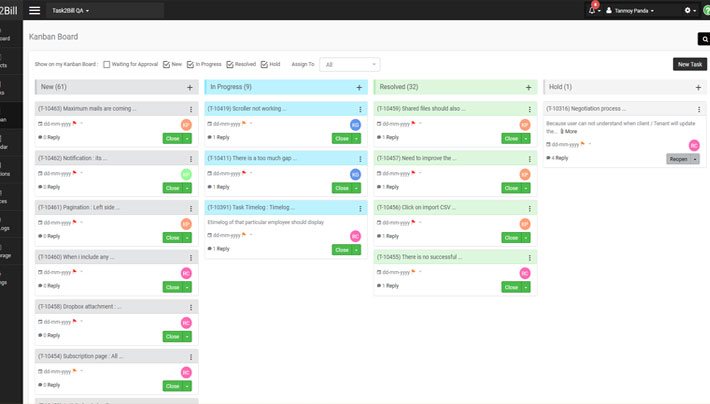Screen dimensions: 710x404
Task: Uncheck the Resolved filter checkbox
Action: click(x=230, y=64)
